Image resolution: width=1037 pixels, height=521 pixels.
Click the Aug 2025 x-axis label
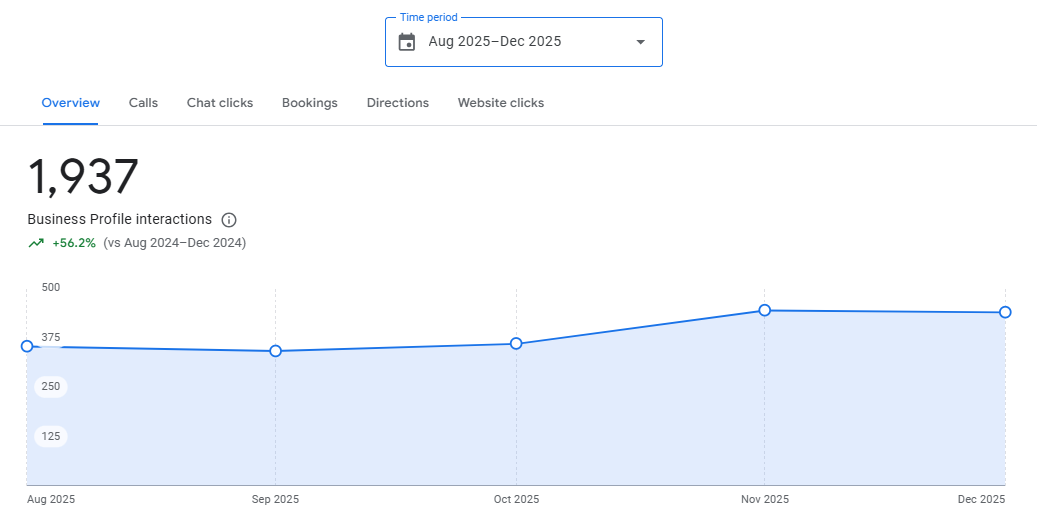pos(51,500)
